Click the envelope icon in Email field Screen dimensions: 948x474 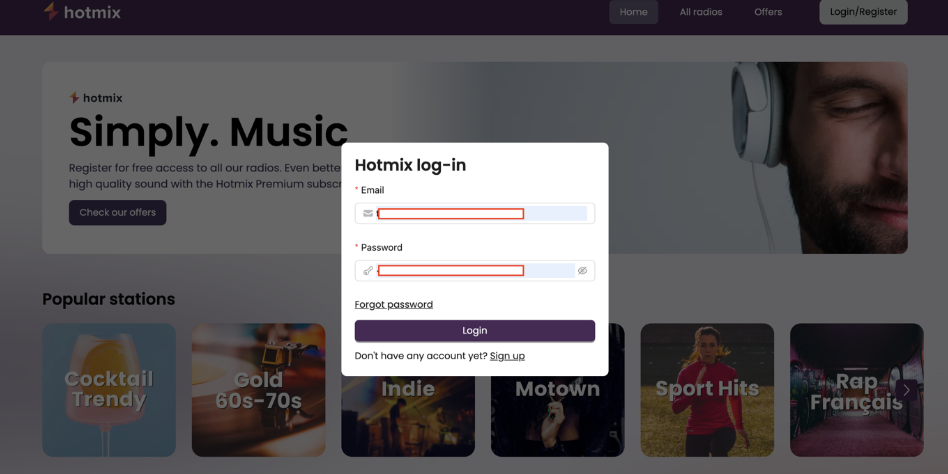pos(368,213)
